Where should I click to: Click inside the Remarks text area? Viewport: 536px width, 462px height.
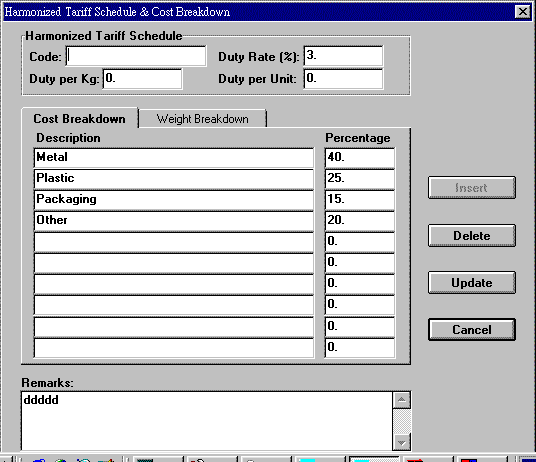207,421
